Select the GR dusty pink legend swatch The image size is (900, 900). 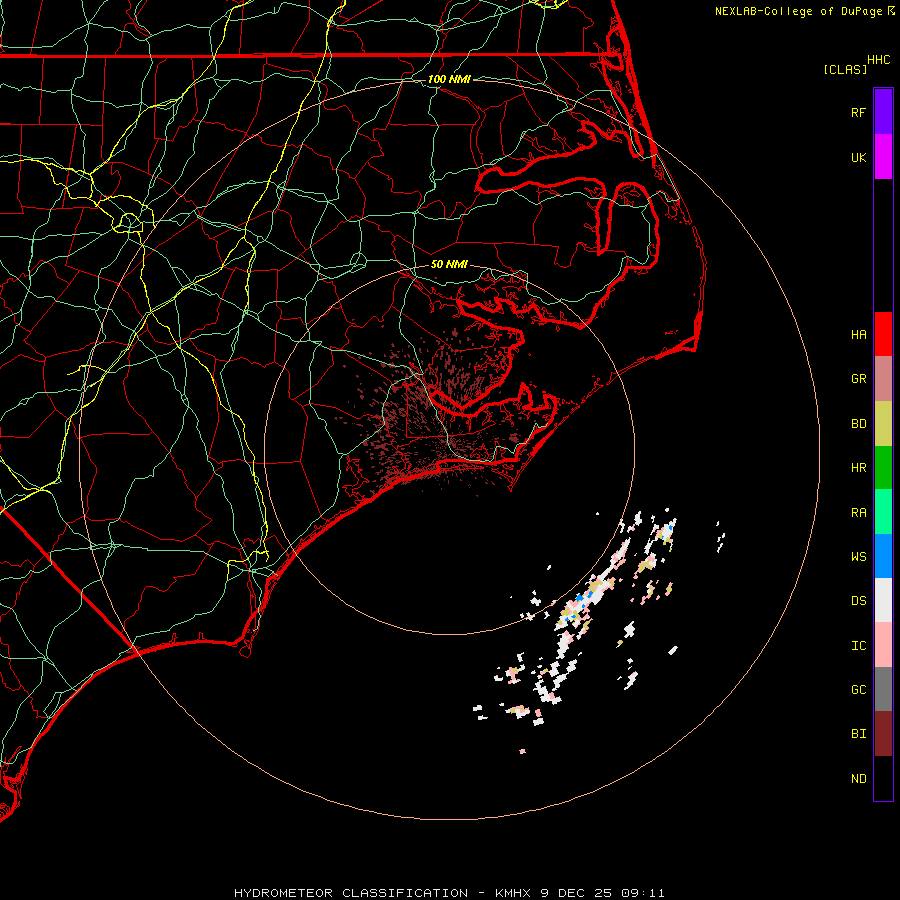pos(883,379)
